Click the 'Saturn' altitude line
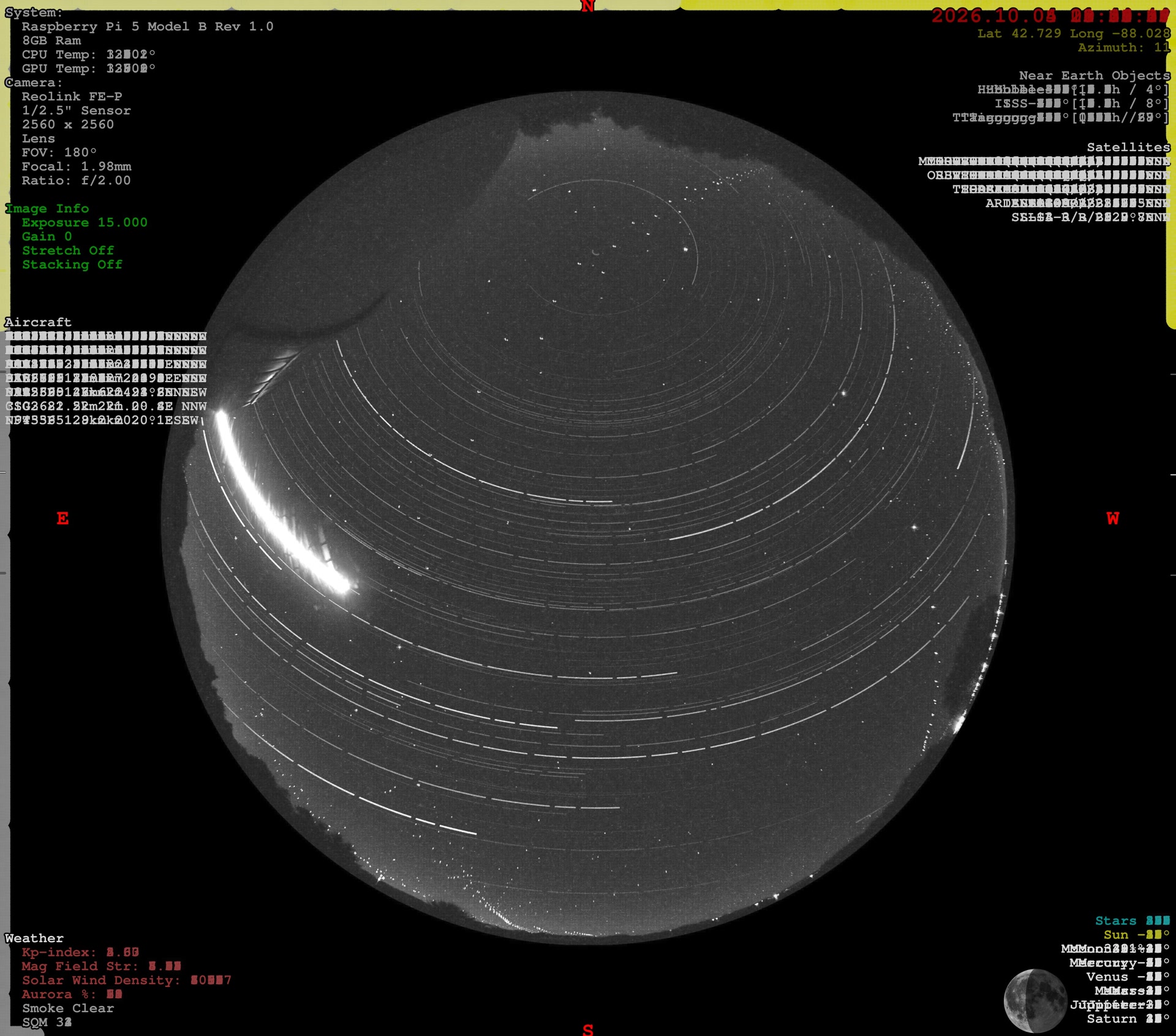1176x1036 pixels. 1128,1019
